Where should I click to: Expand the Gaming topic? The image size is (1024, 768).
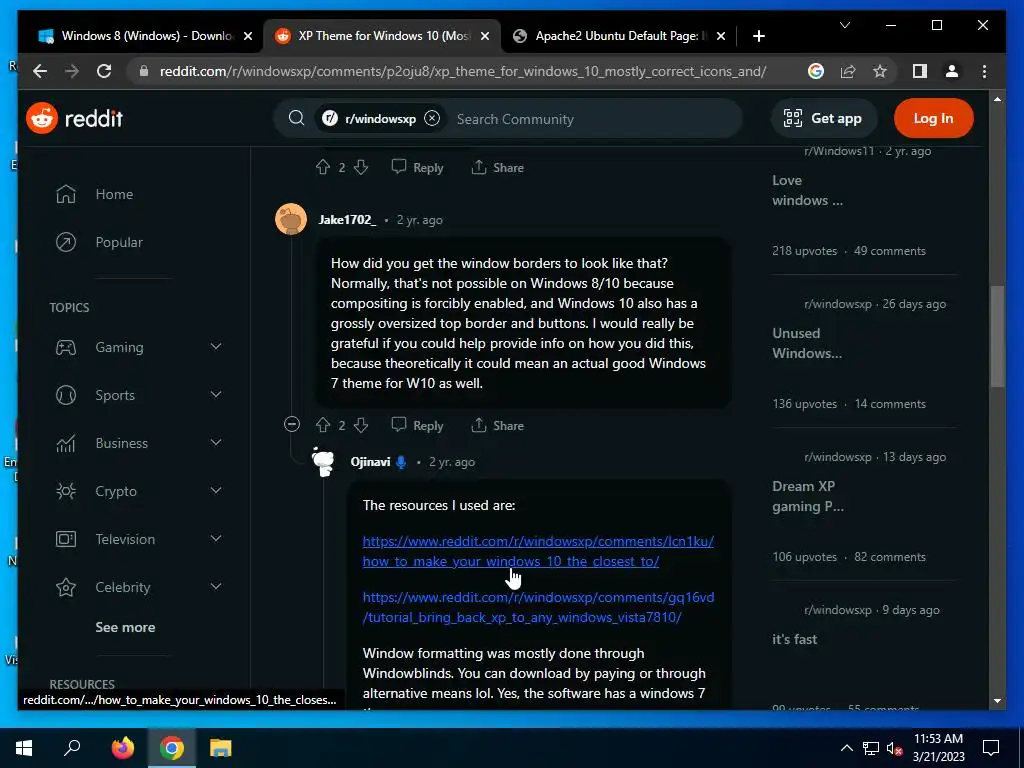tap(216, 347)
